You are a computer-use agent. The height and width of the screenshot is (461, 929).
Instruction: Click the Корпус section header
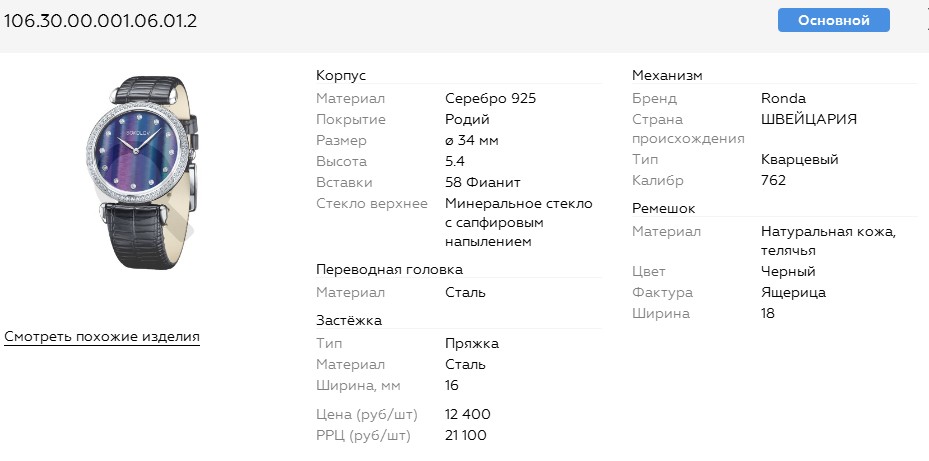tap(341, 76)
